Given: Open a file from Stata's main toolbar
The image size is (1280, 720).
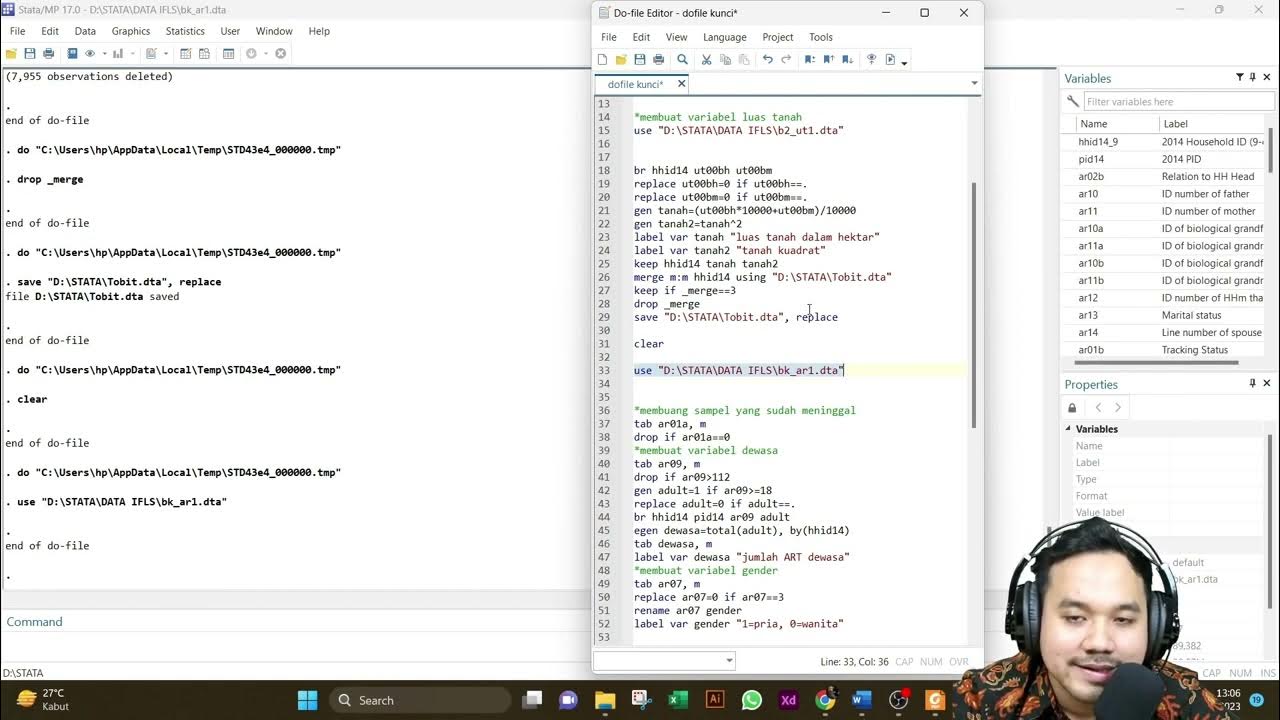Looking at the screenshot, I should click(x=11, y=53).
